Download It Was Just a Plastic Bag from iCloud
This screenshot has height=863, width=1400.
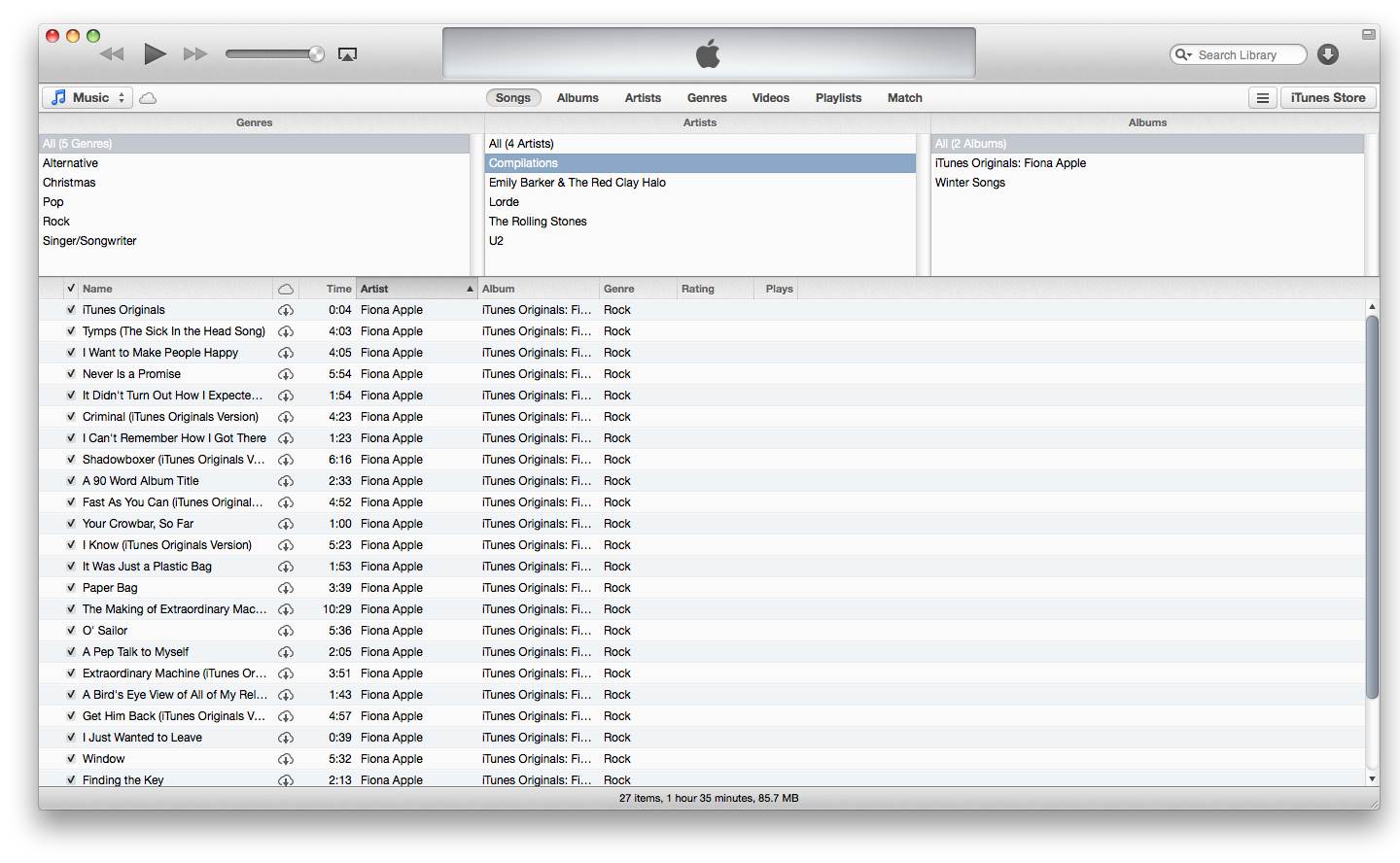point(286,567)
